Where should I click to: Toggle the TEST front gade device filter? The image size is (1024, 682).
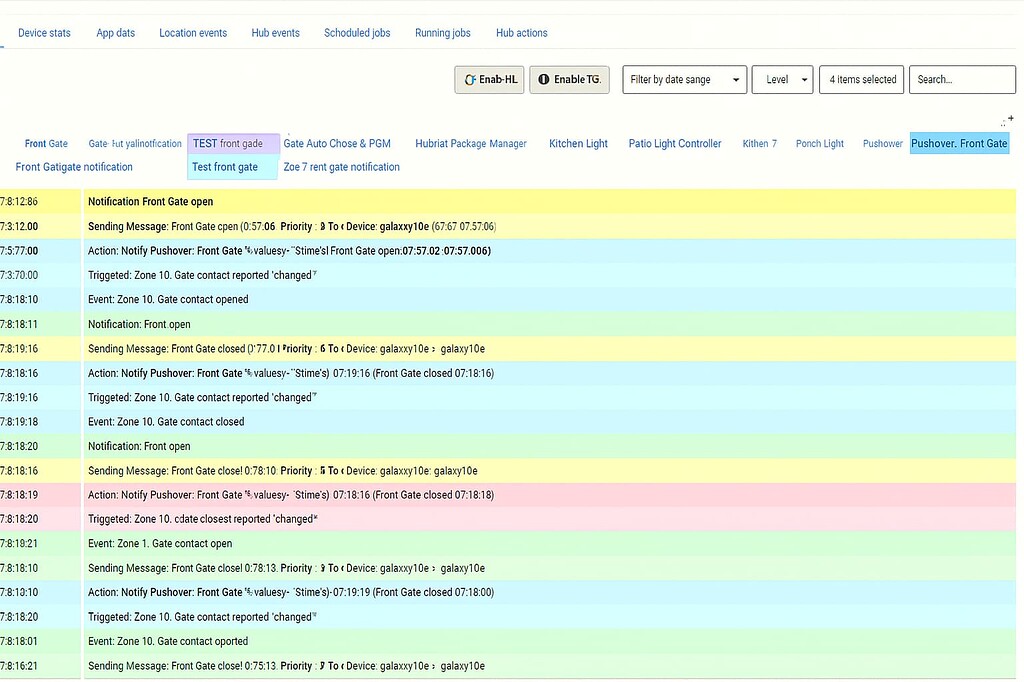(x=232, y=143)
